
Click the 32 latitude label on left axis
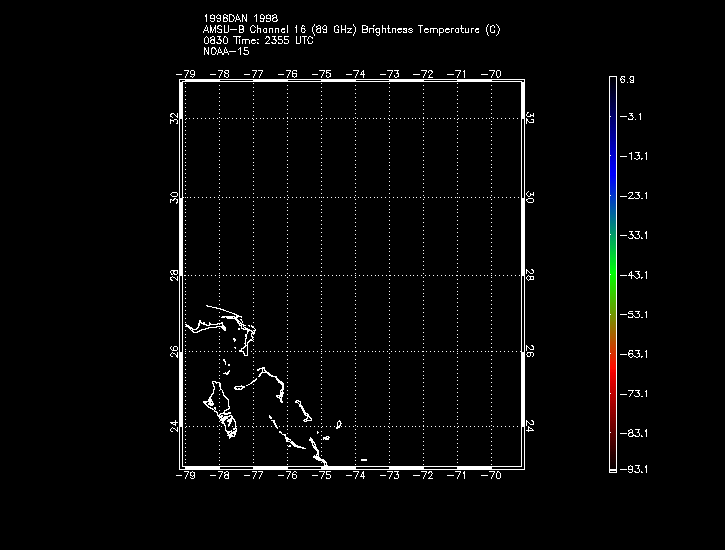(x=174, y=118)
